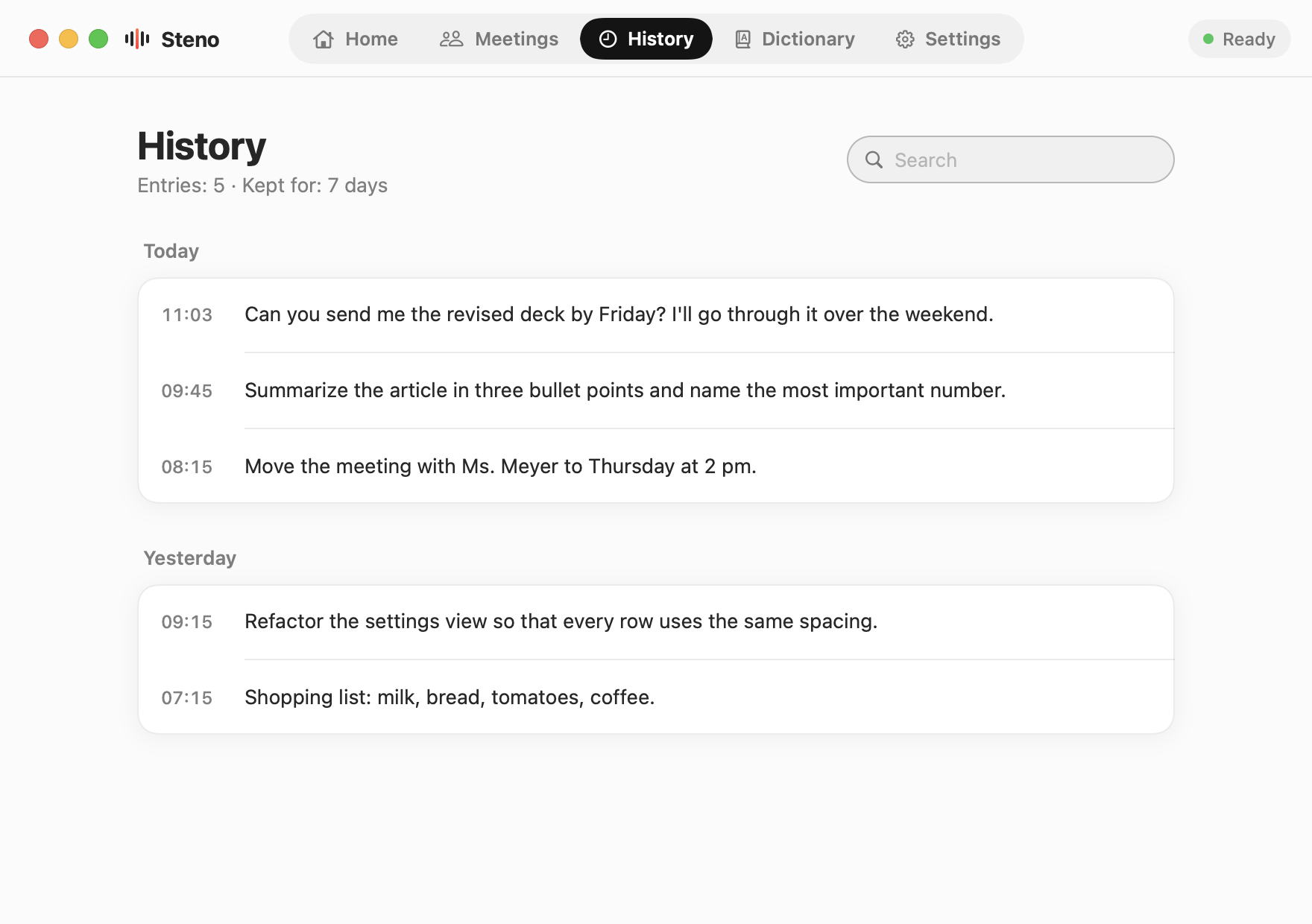Image resolution: width=1312 pixels, height=924 pixels.
Task: Go to the Settings tab
Action: (948, 39)
